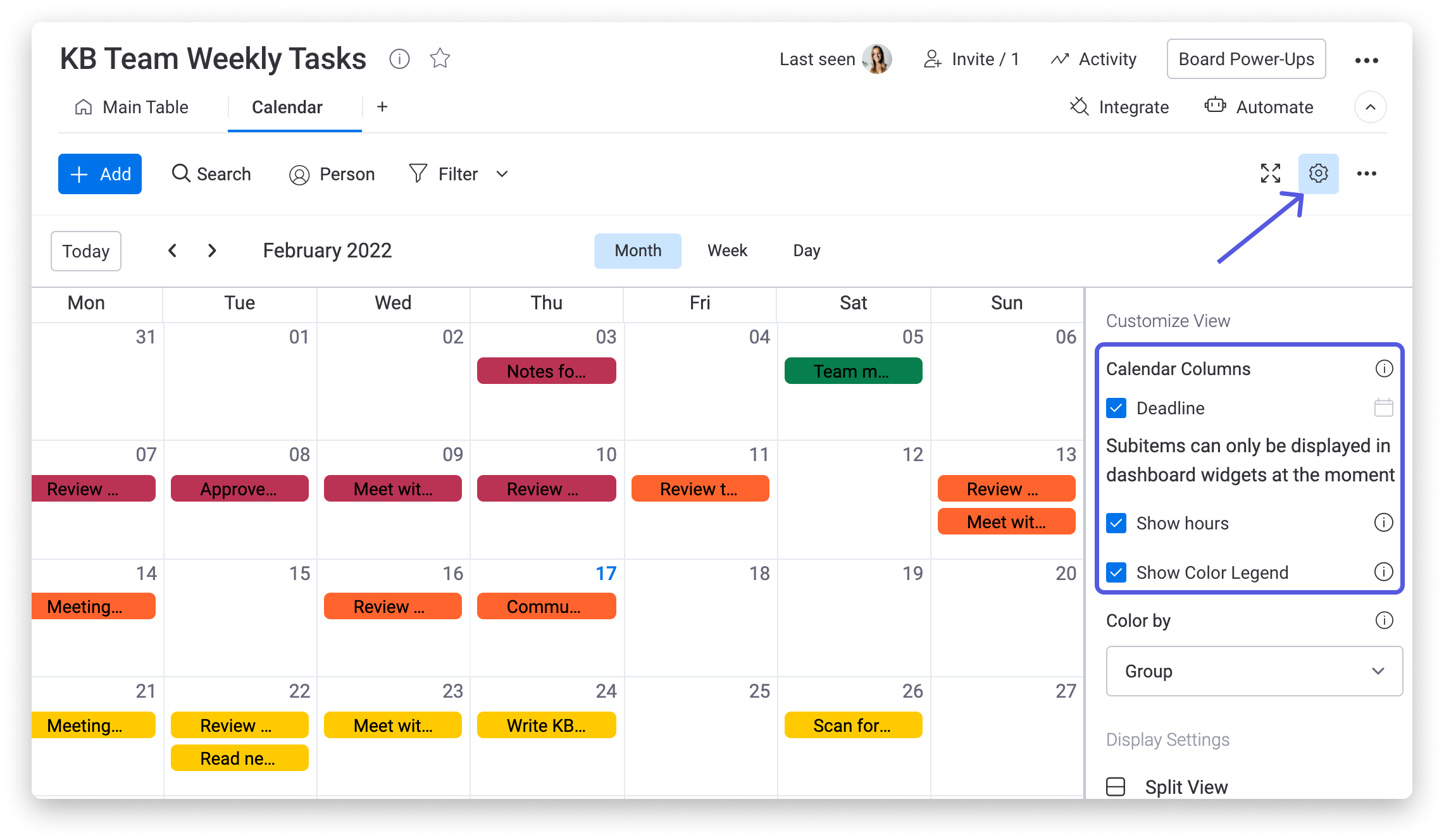Switch to the Main Table tab
Screen dimensions: 1444x840
tap(145, 107)
